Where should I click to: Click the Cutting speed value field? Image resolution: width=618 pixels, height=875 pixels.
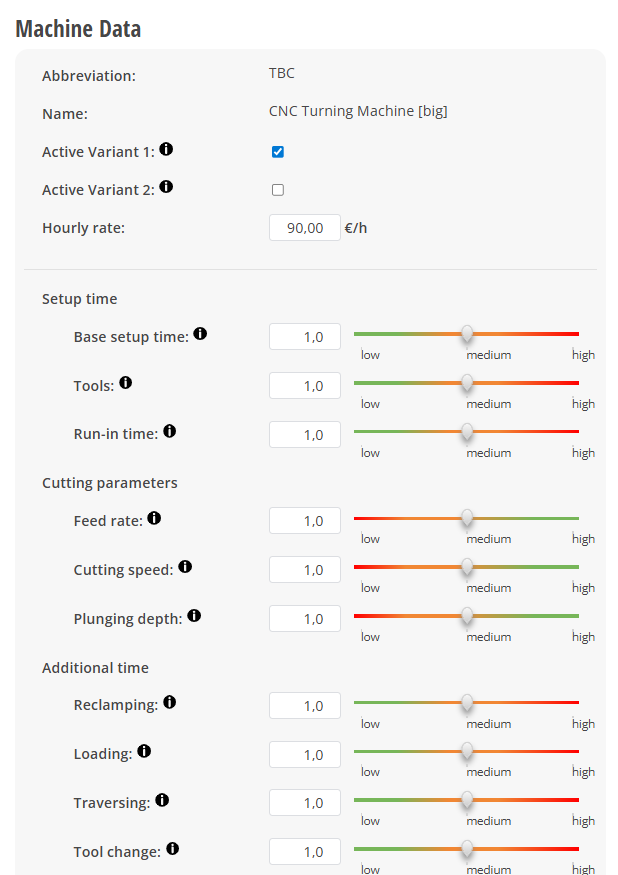pos(305,570)
